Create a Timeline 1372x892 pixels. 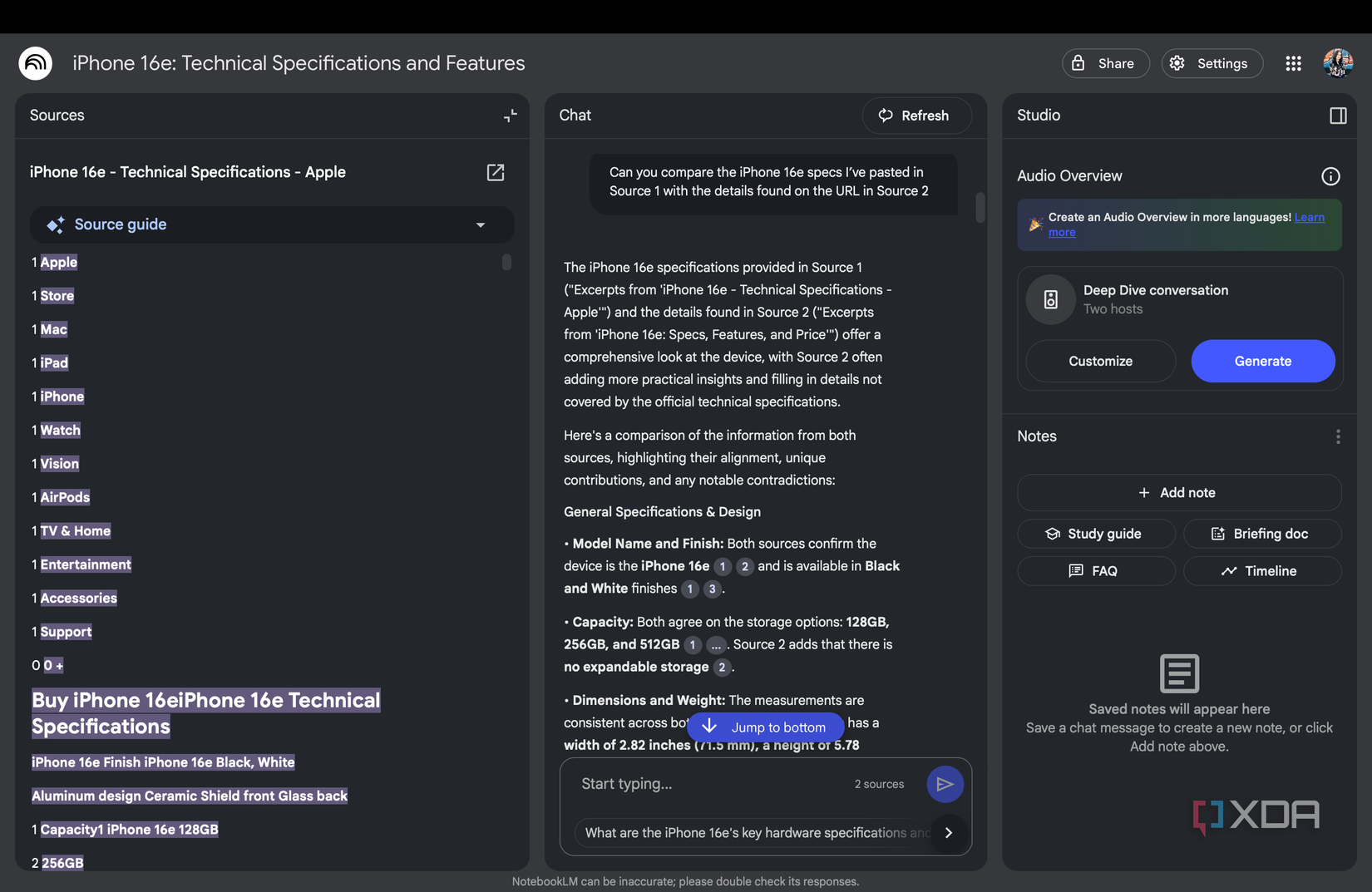[1261, 571]
